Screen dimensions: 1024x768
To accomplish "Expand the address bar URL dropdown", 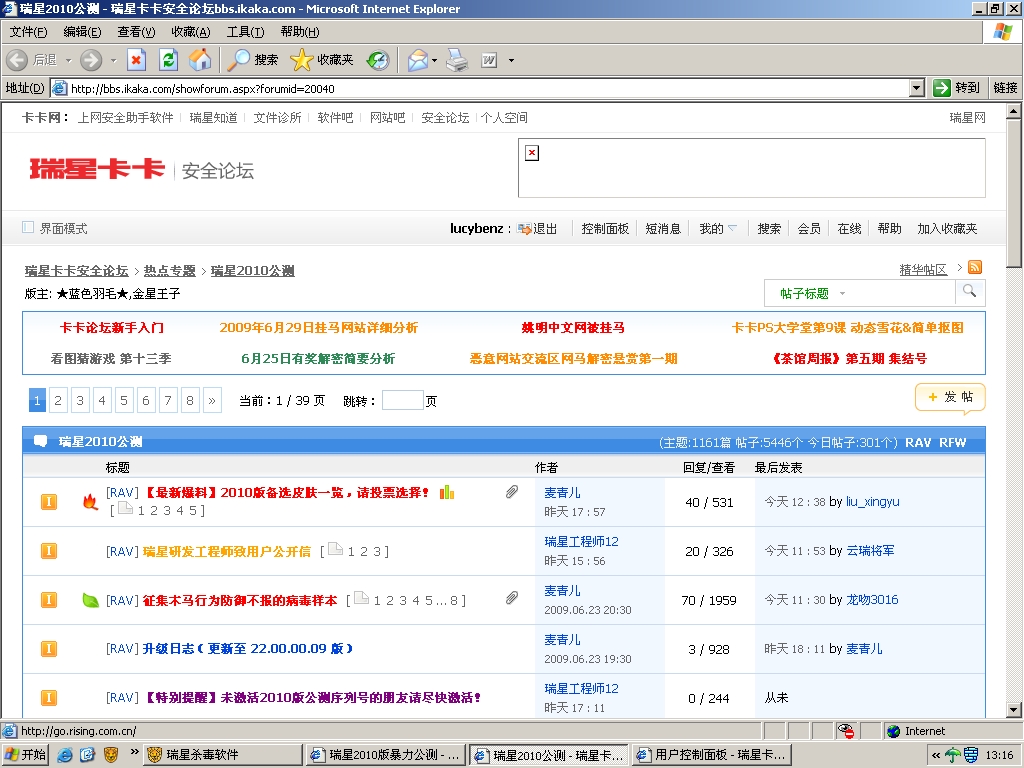I will (x=916, y=88).
